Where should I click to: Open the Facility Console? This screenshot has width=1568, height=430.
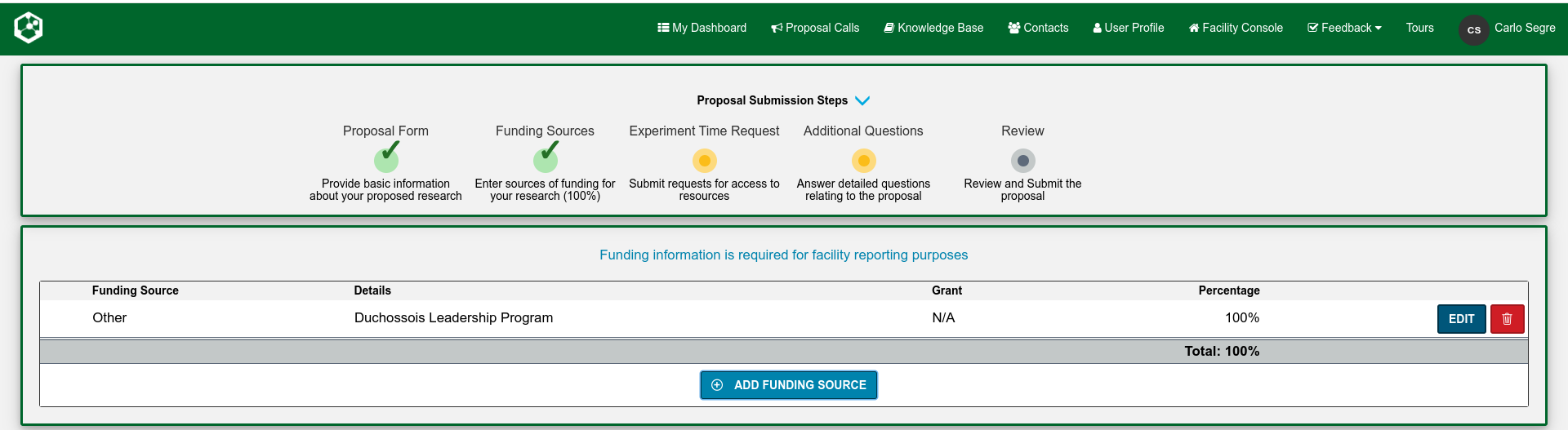coord(1236,28)
